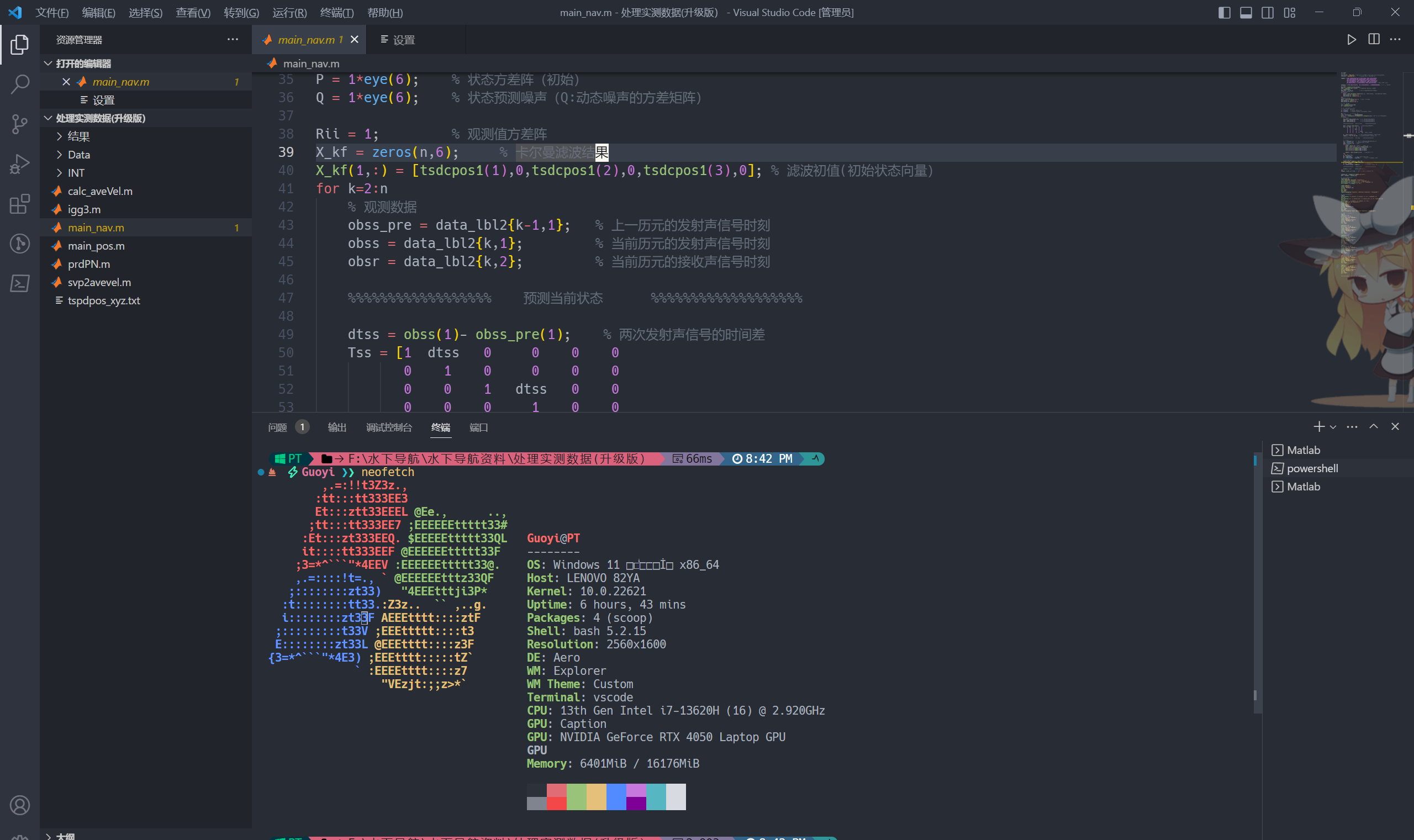Collapse the Open Editors section
Image resolution: width=1414 pixels, height=840 pixels.
[x=146, y=64]
